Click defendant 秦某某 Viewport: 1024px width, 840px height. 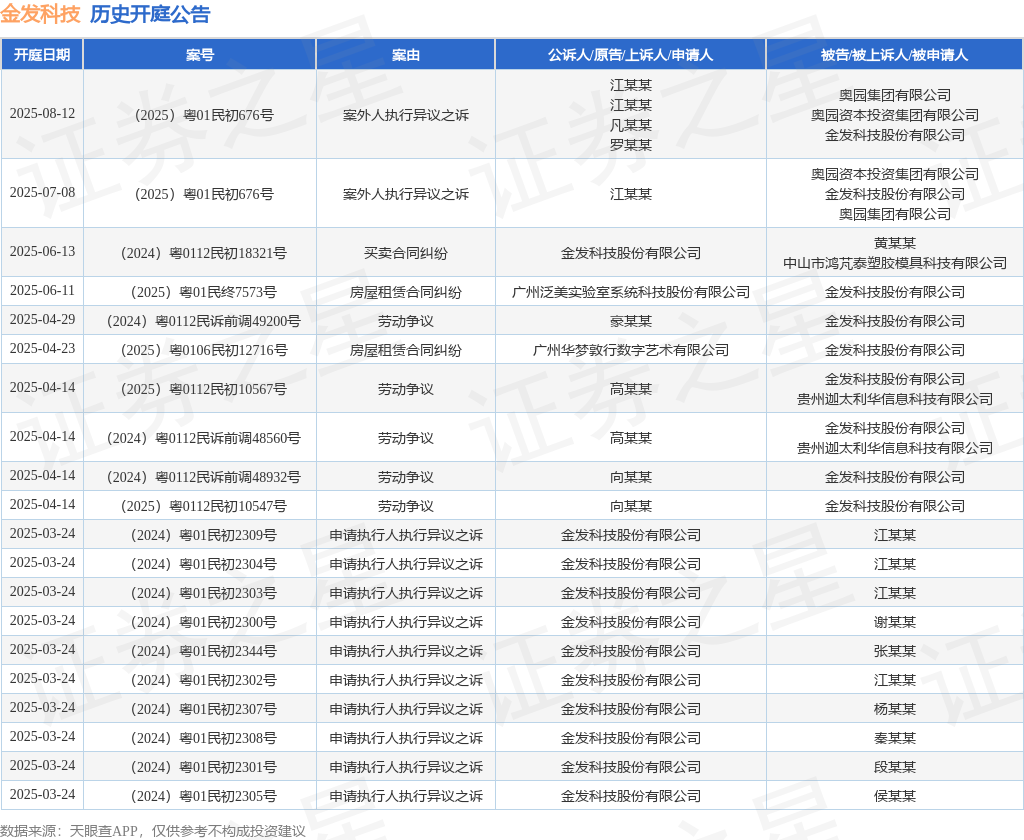click(x=895, y=738)
